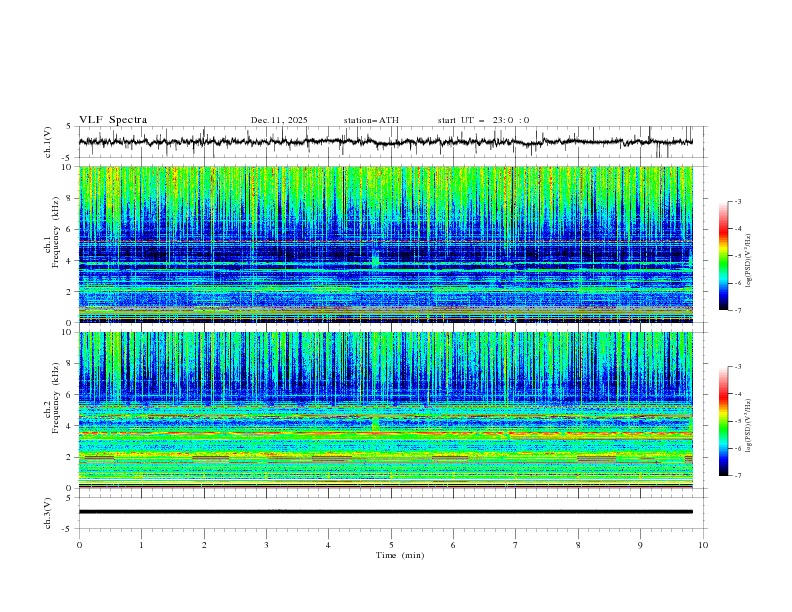This screenshot has width=792, height=612.
Task: Click the 'VLF Spectra' title text
Action: coord(113,120)
